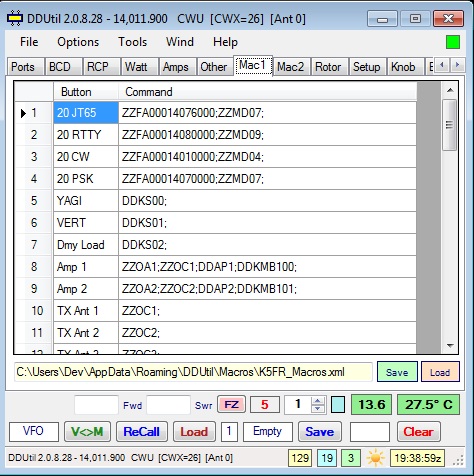This screenshot has width=474, height=476.
Task: Click the V<>M button
Action: [87, 432]
